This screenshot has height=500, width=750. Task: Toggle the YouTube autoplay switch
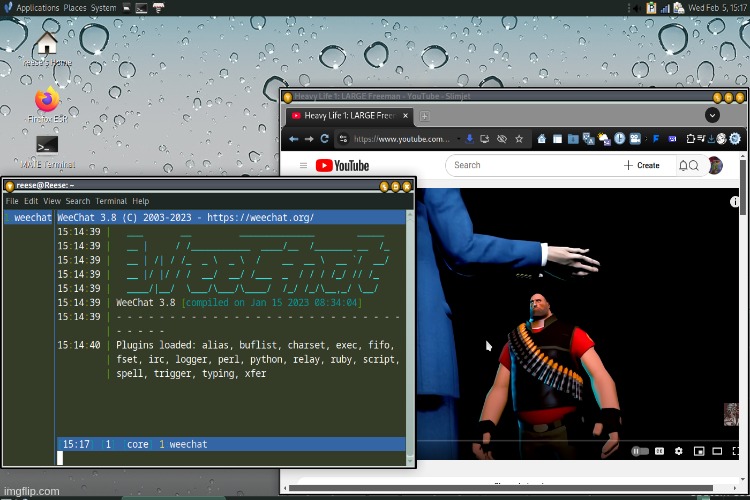[640, 451]
